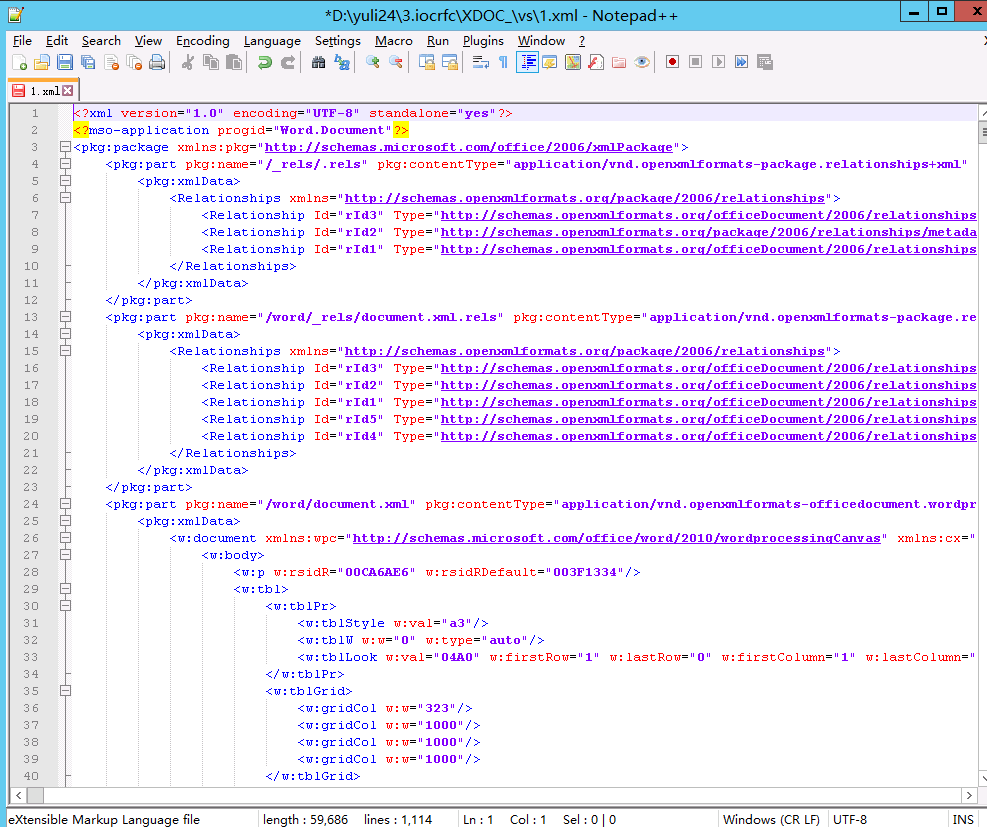Start macro recording with red dot

point(672,62)
